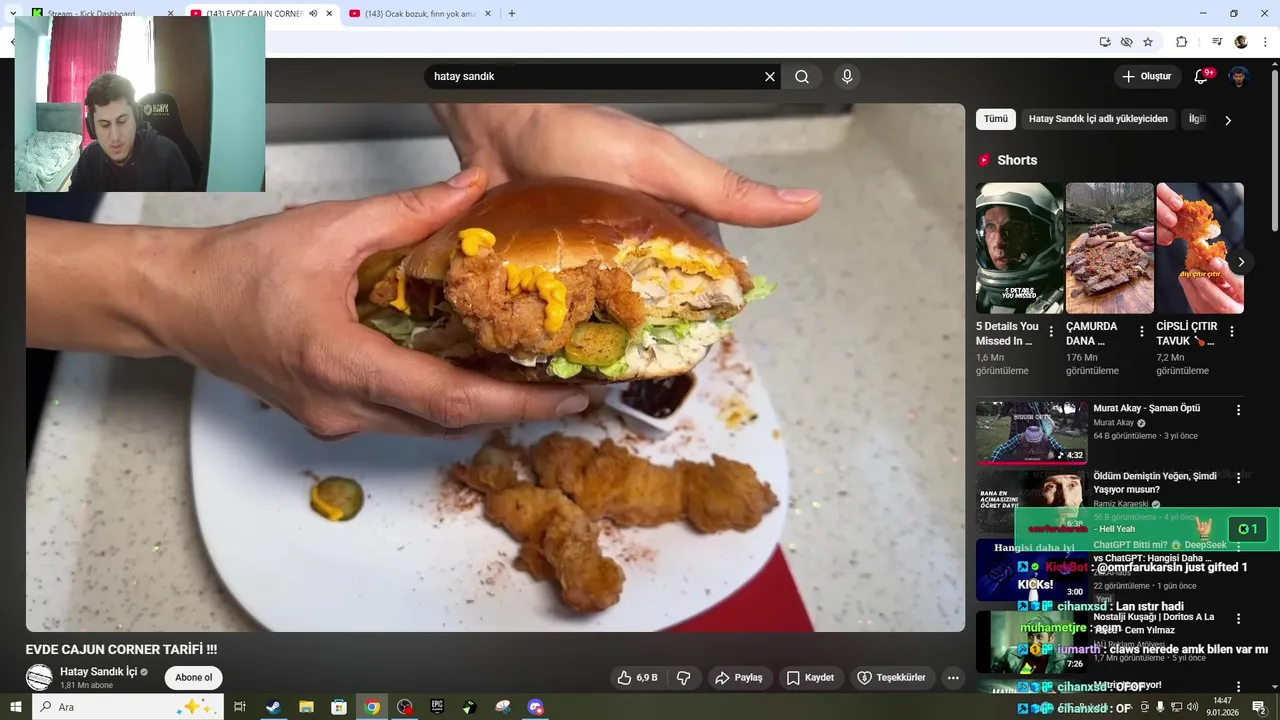Advance filter chips with right chevron

click(1228, 120)
